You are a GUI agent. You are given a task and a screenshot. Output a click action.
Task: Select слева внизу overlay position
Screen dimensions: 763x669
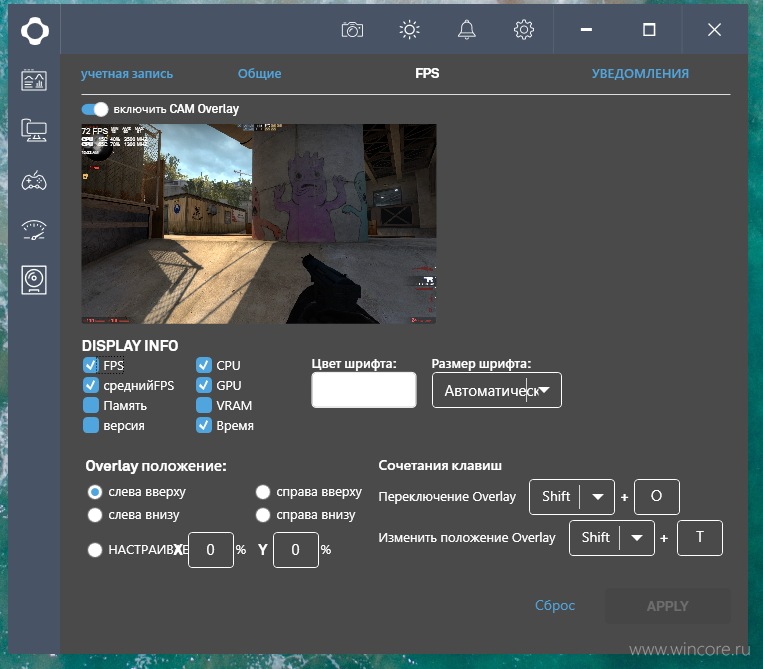coord(95,515)
